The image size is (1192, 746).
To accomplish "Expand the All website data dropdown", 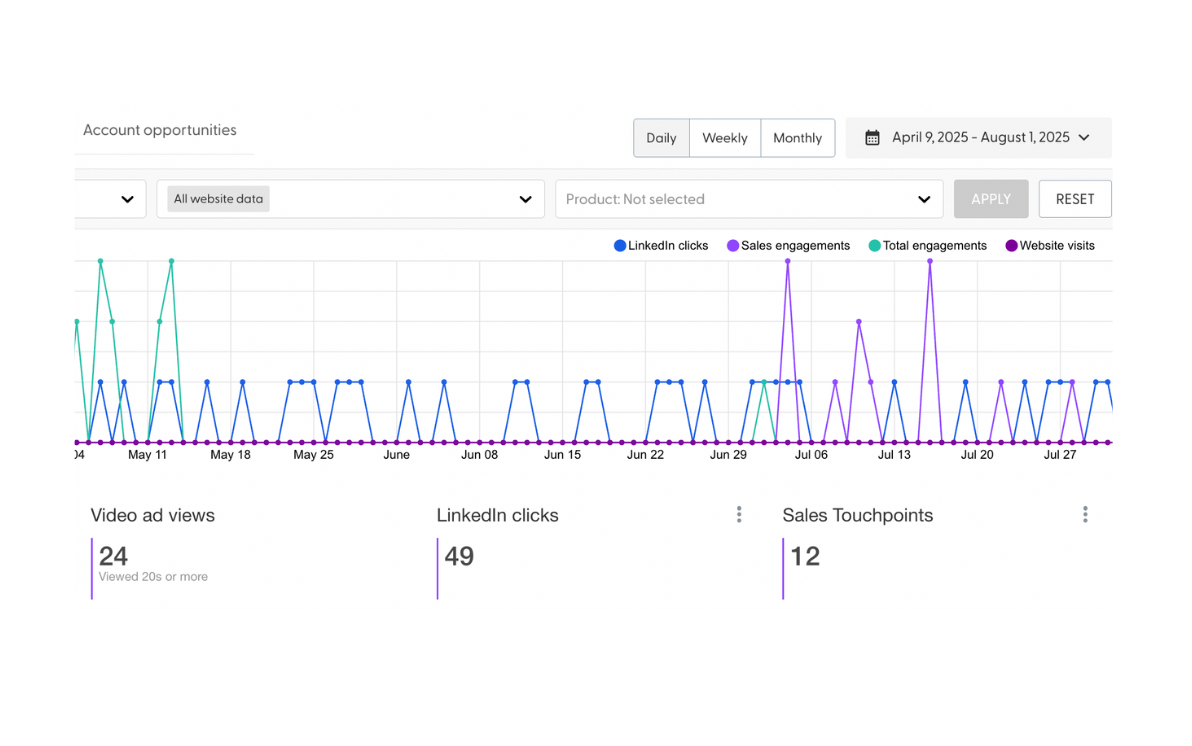I will (525, 199).
